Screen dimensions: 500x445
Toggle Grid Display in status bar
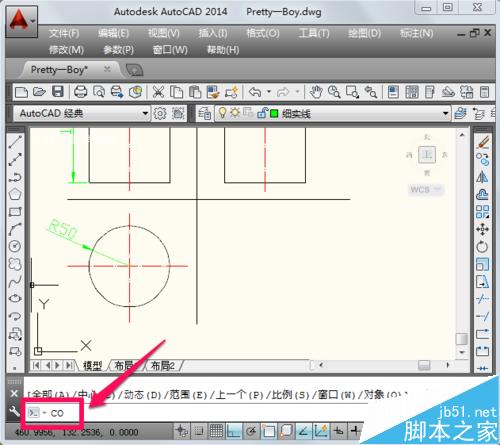pos(216,431)
